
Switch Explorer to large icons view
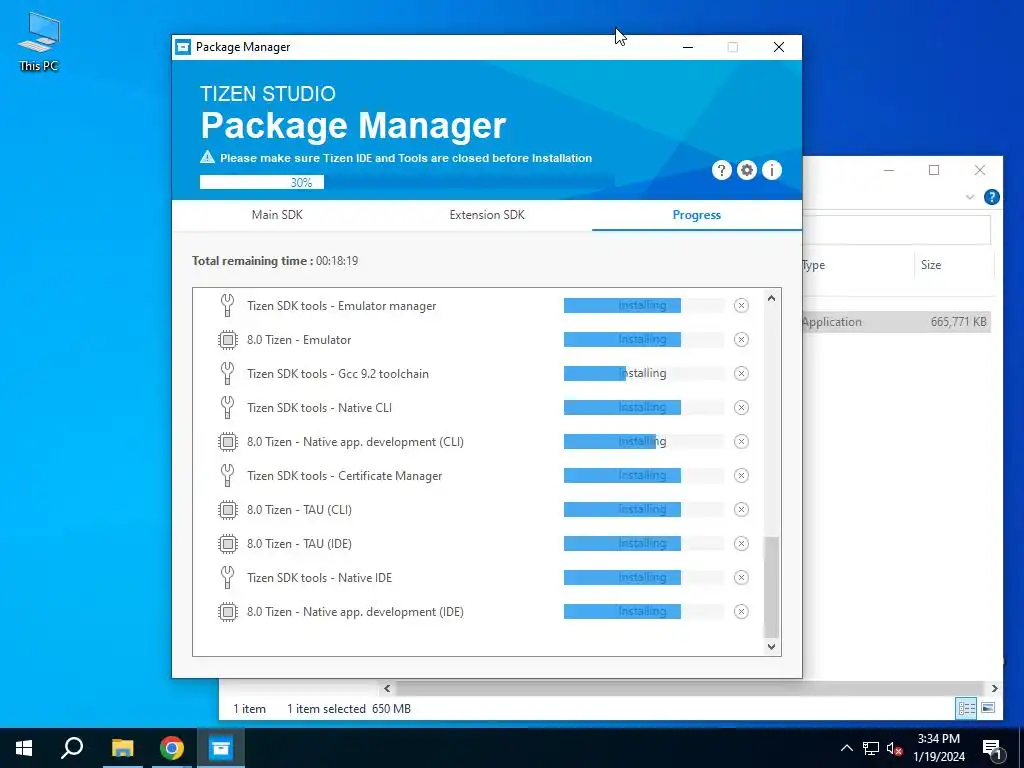(988, 708)
